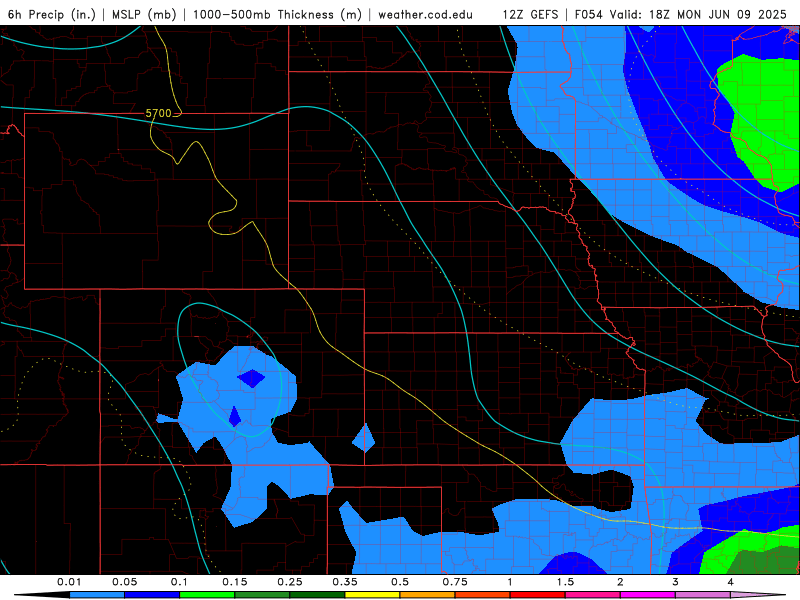Click the 0.15 legend value
800x600 pixels.
tap(235, 582)
